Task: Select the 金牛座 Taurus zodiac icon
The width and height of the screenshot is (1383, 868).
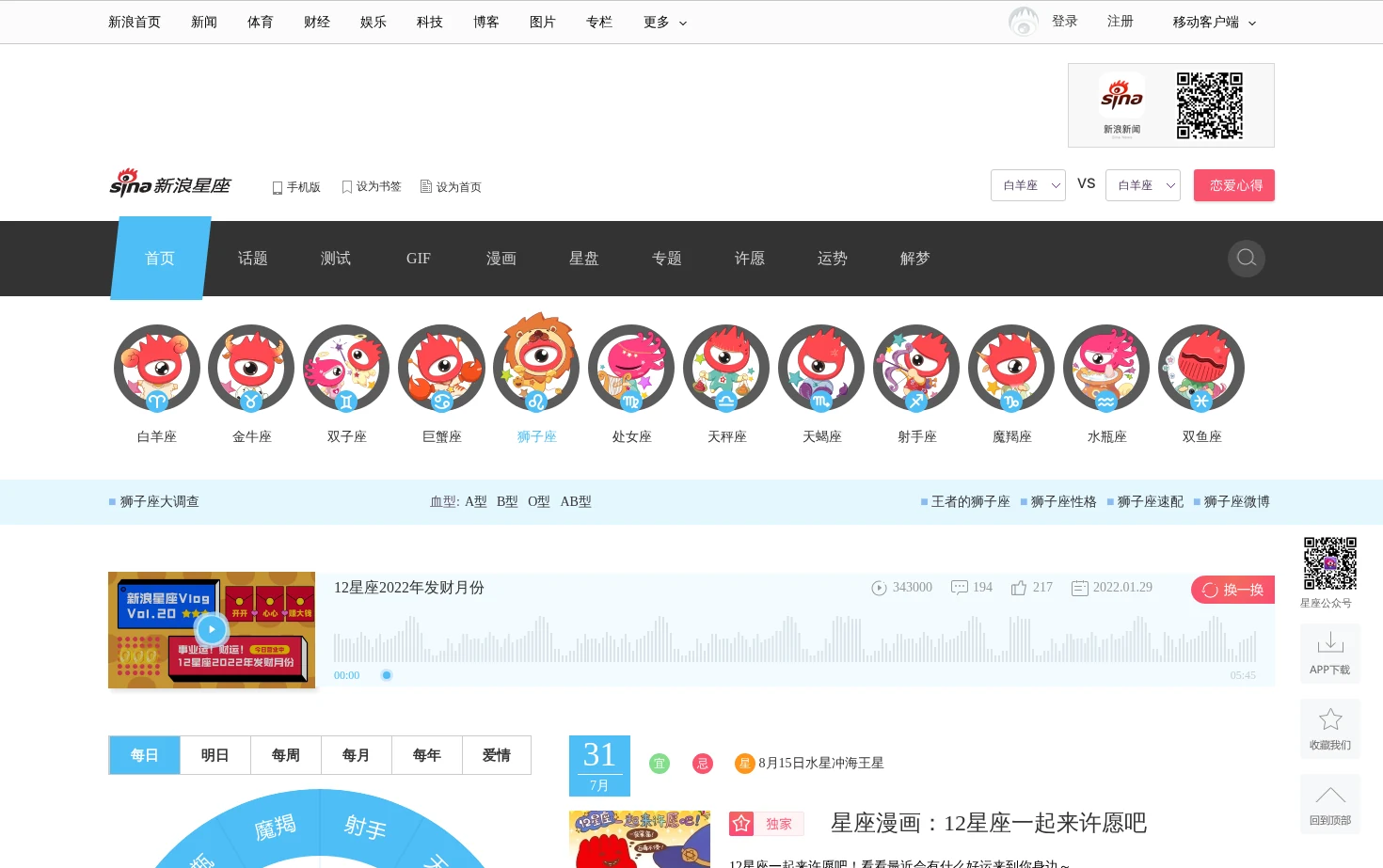Action: click(251, 369)
